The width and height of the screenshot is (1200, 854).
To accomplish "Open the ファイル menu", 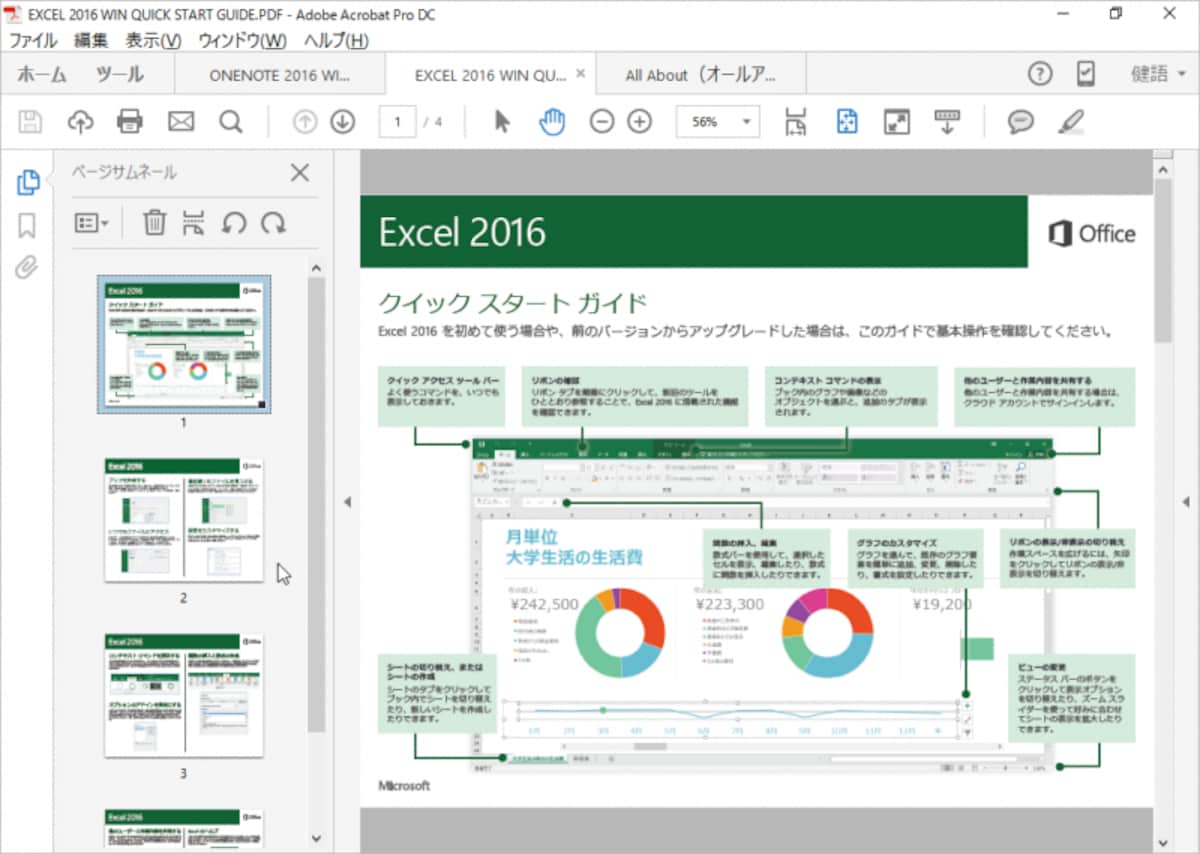I will (33, 41).
